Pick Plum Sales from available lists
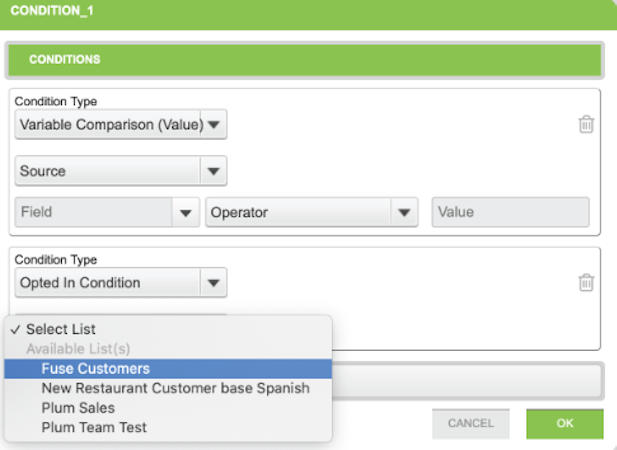This screenshot has height=450, width=617. point(78,408)
